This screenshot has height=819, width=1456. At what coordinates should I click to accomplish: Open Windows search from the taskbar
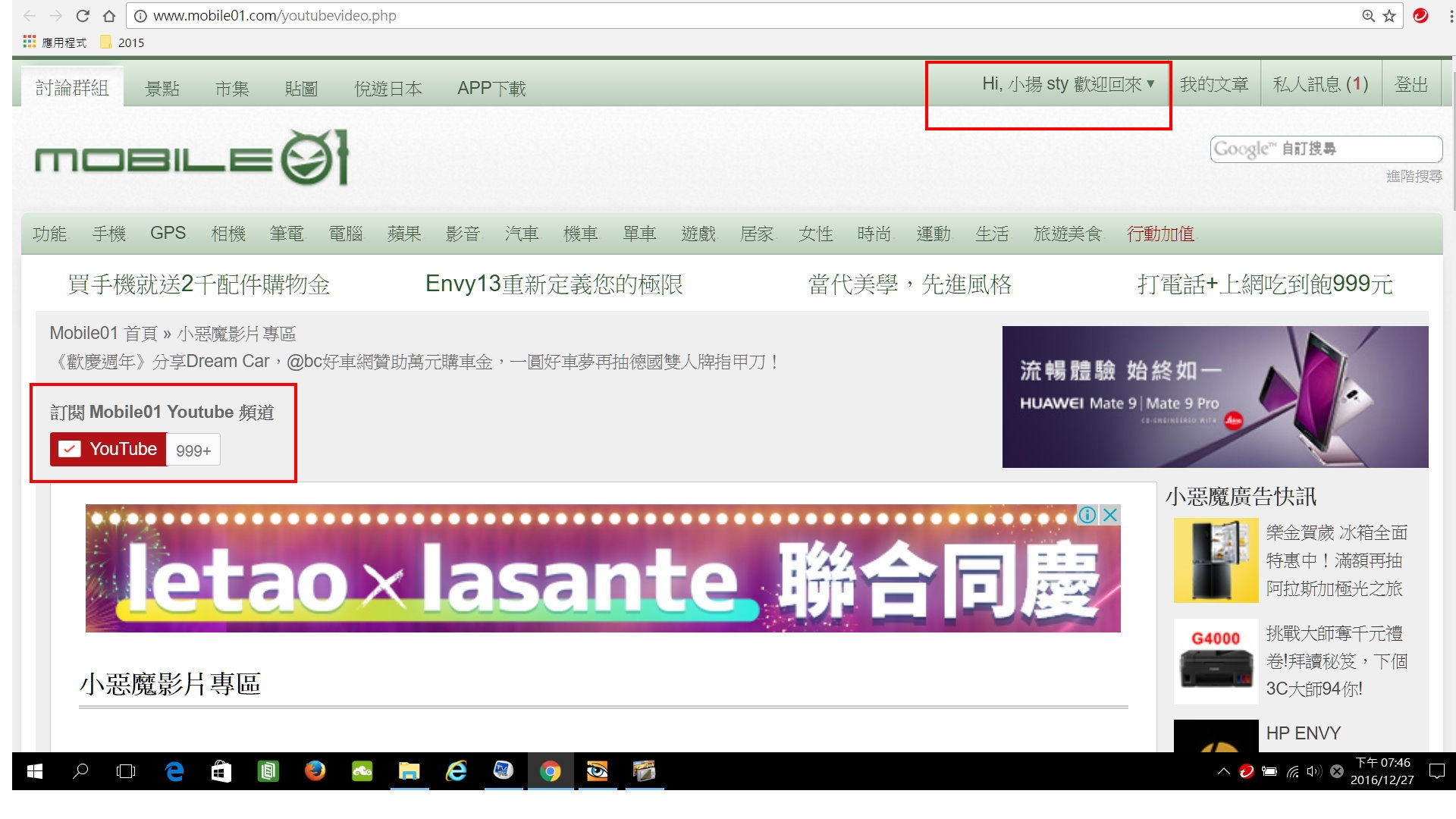pyautogui.click(x=80, y=771)
